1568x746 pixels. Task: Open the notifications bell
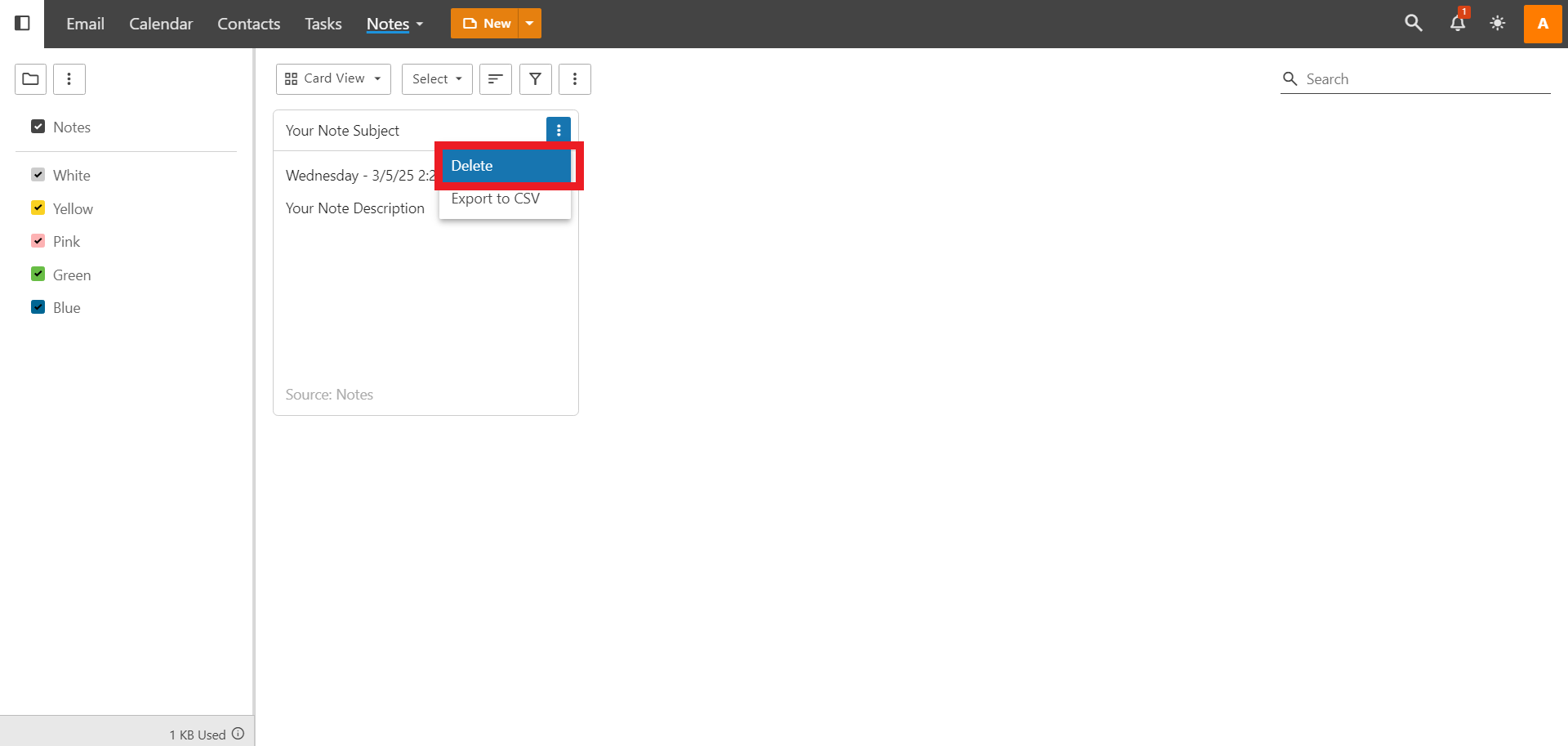(x=1458, y=23)
